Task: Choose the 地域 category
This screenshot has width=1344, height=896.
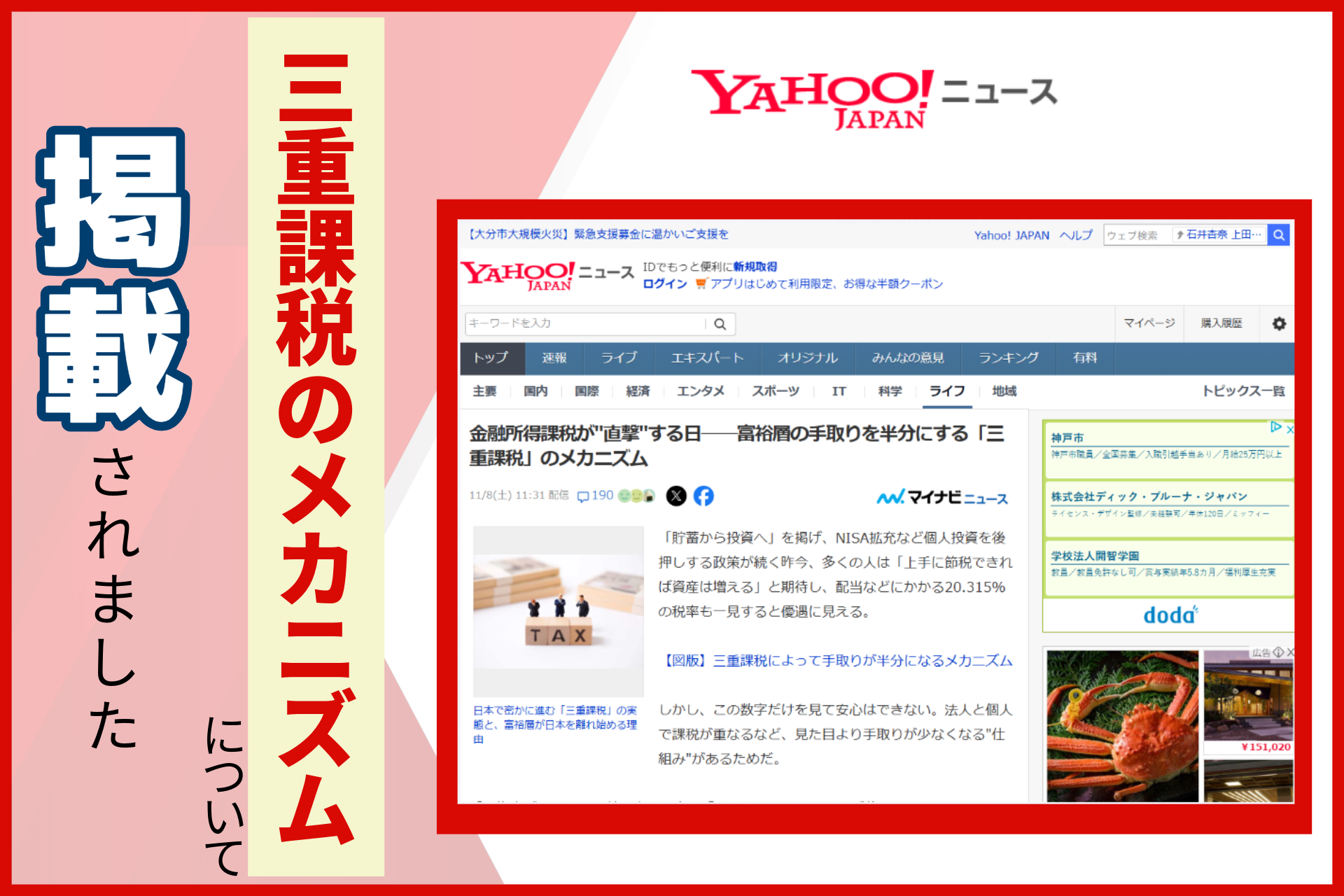Action: (1004, 391)
